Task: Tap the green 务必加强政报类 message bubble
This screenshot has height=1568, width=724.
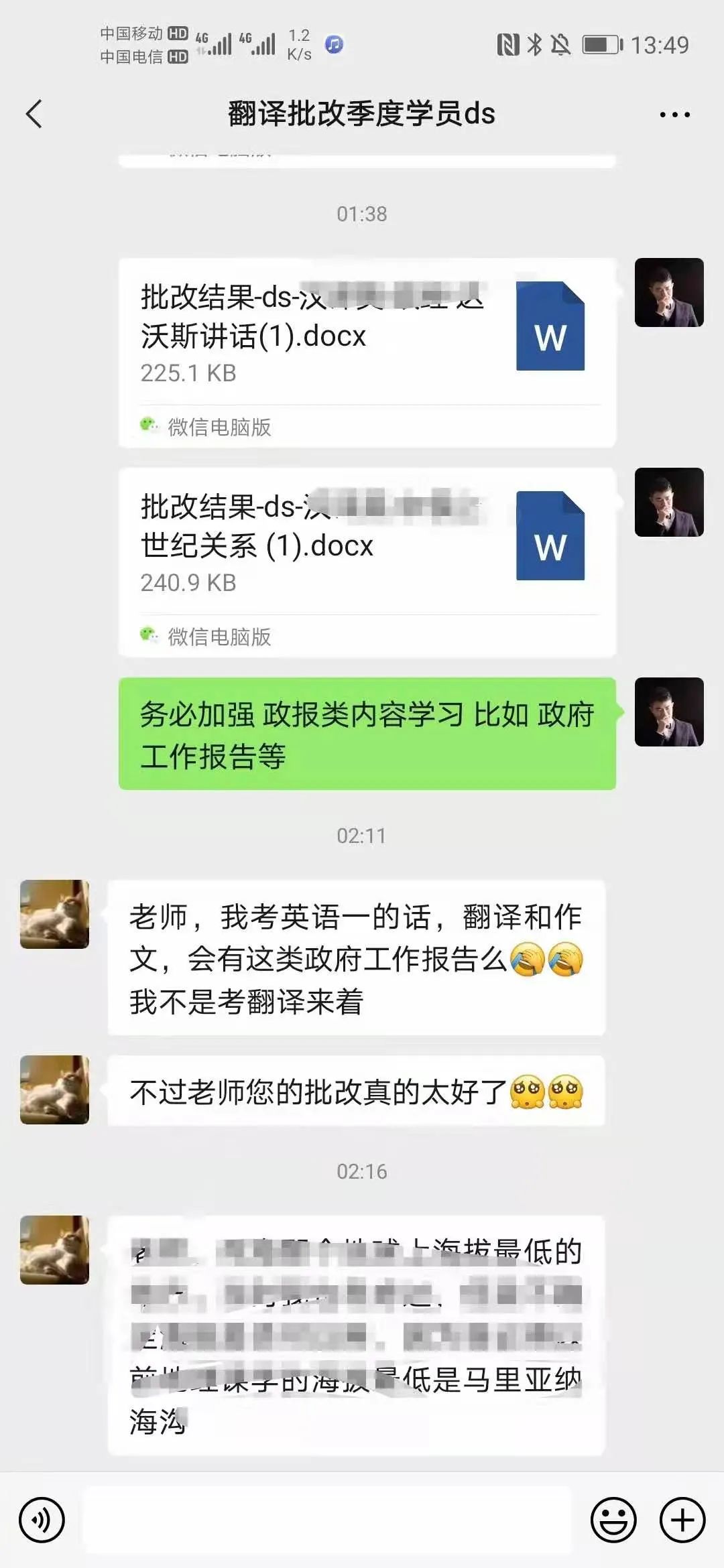Action: click(367, 734)
